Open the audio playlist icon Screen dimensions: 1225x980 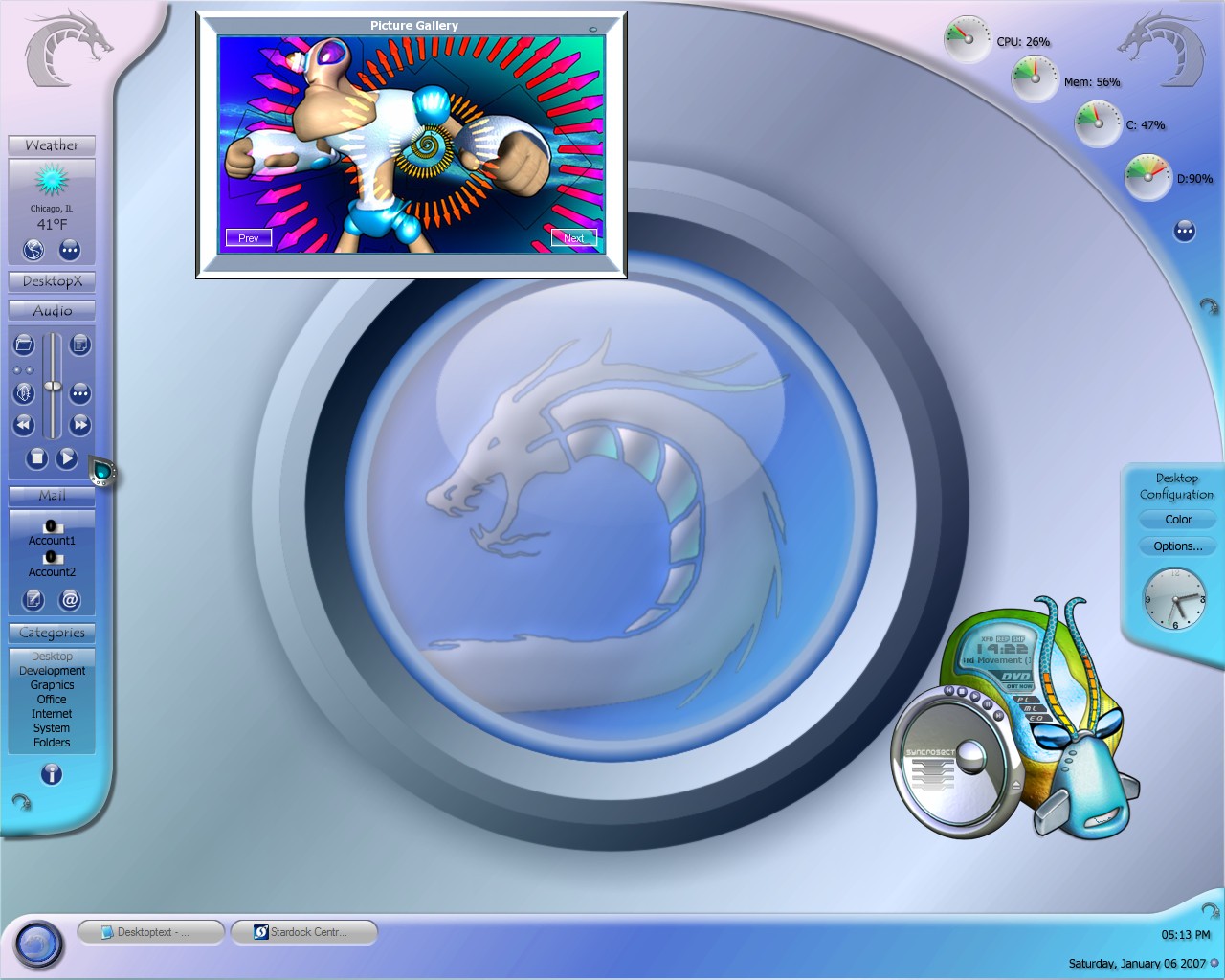(x=80, y=344)
